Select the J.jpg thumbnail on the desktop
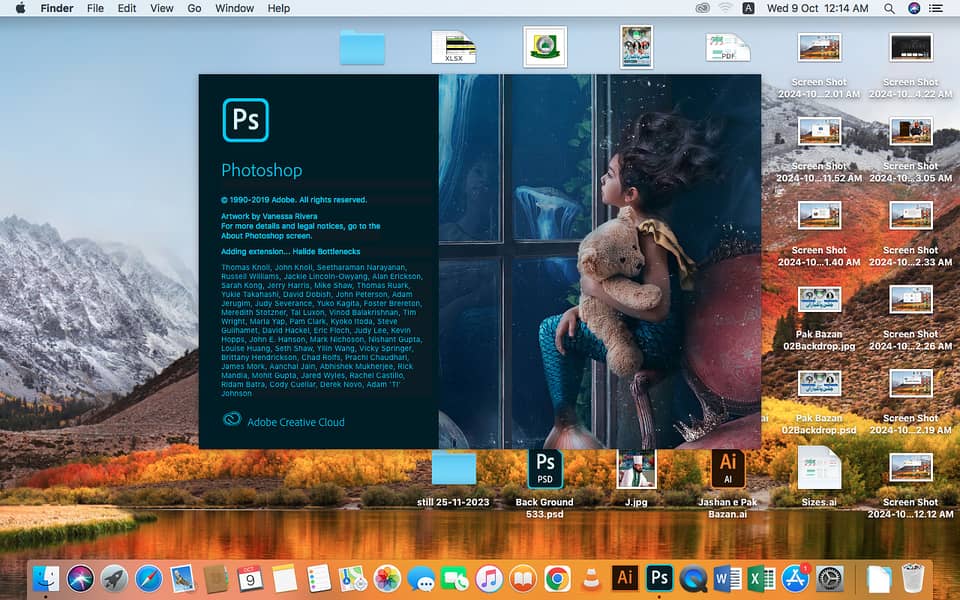 [x=637, y=468]
